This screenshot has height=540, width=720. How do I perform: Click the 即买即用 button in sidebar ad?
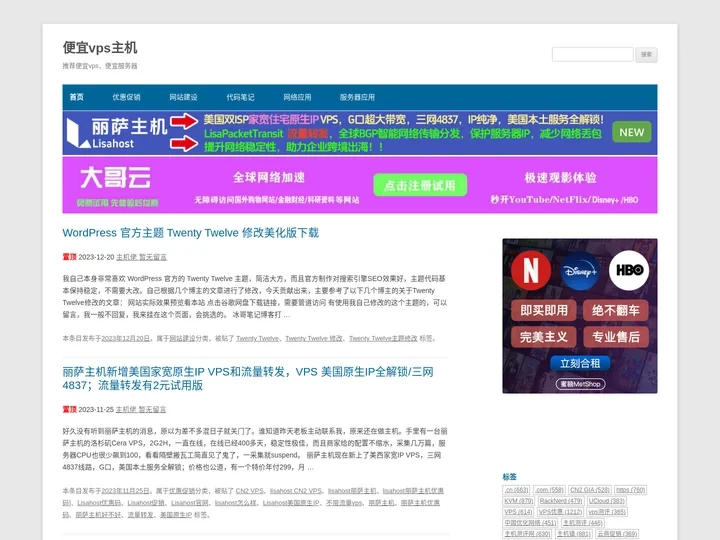pos(544,310)
